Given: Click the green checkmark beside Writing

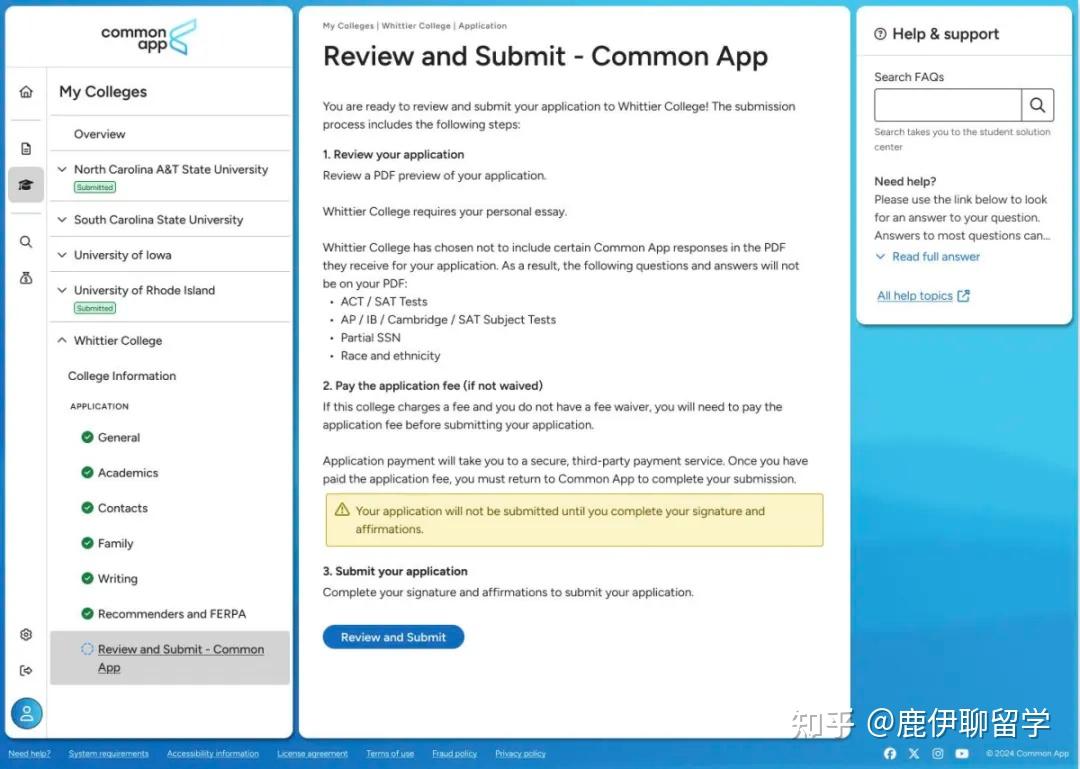Looking at the screenshot, I should tap(89, 578).
